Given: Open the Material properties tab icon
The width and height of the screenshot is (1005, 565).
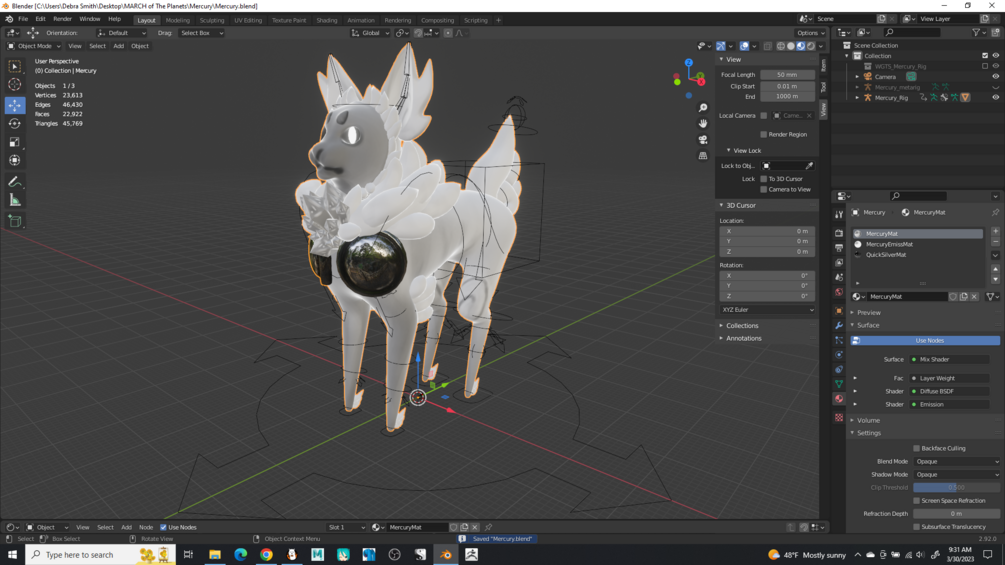Looking at the screenshot, I should pos(839,398).
